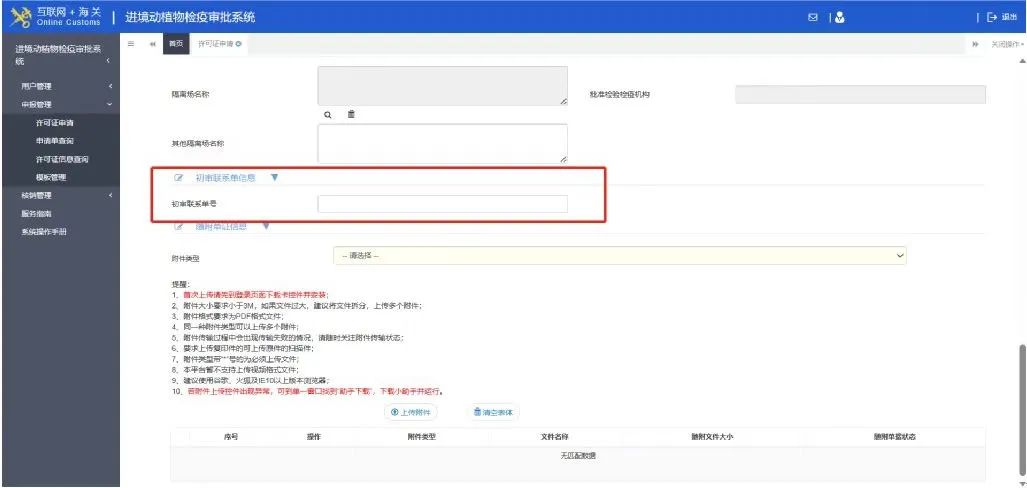Click the 上传附件 button
Image resolution: width=1027 pixels, height=488 pixels.
tap(411, 412)
